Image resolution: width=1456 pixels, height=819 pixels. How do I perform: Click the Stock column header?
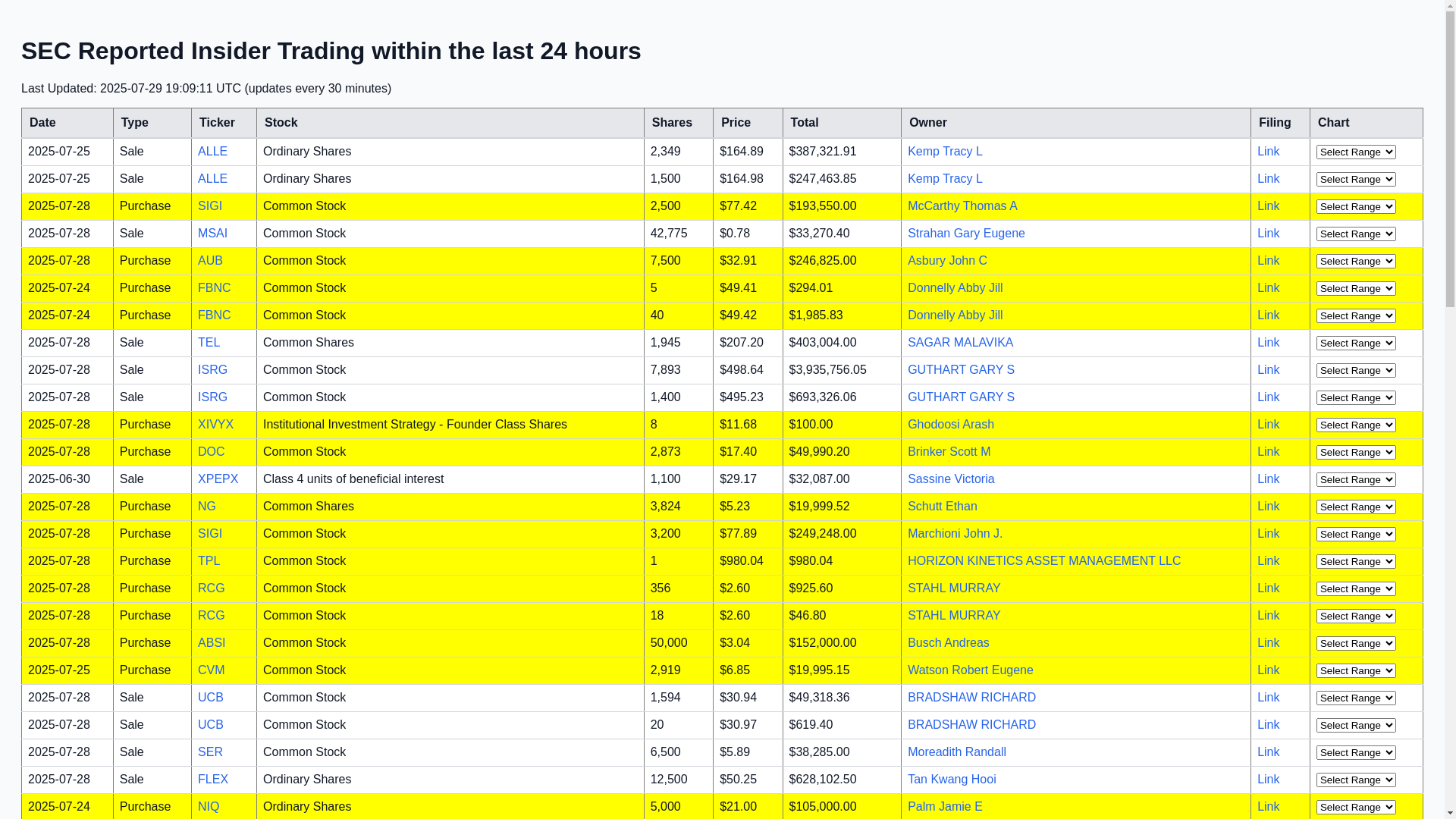(x=450, y=123)
